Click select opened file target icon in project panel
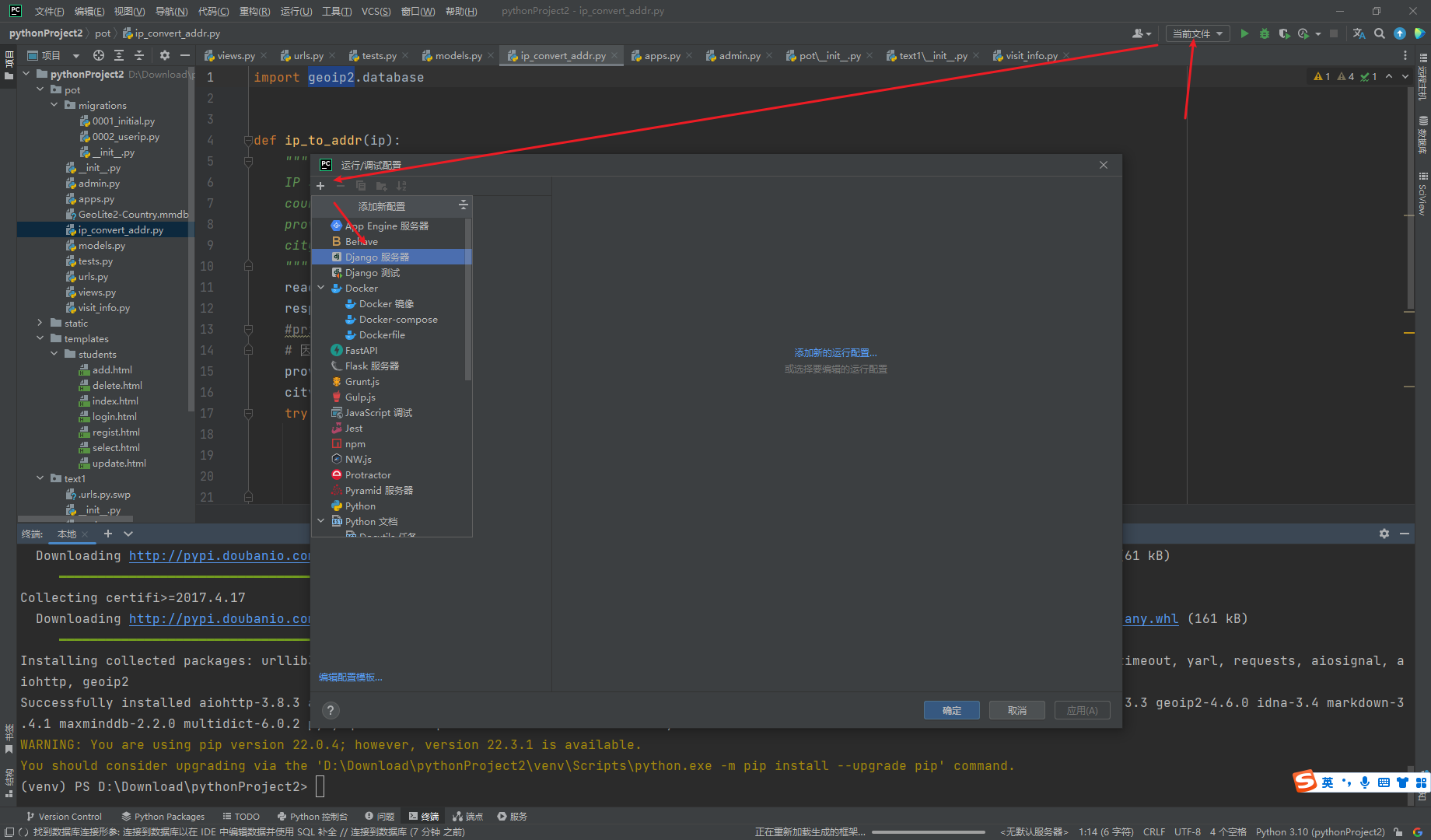 click(99, 55)
